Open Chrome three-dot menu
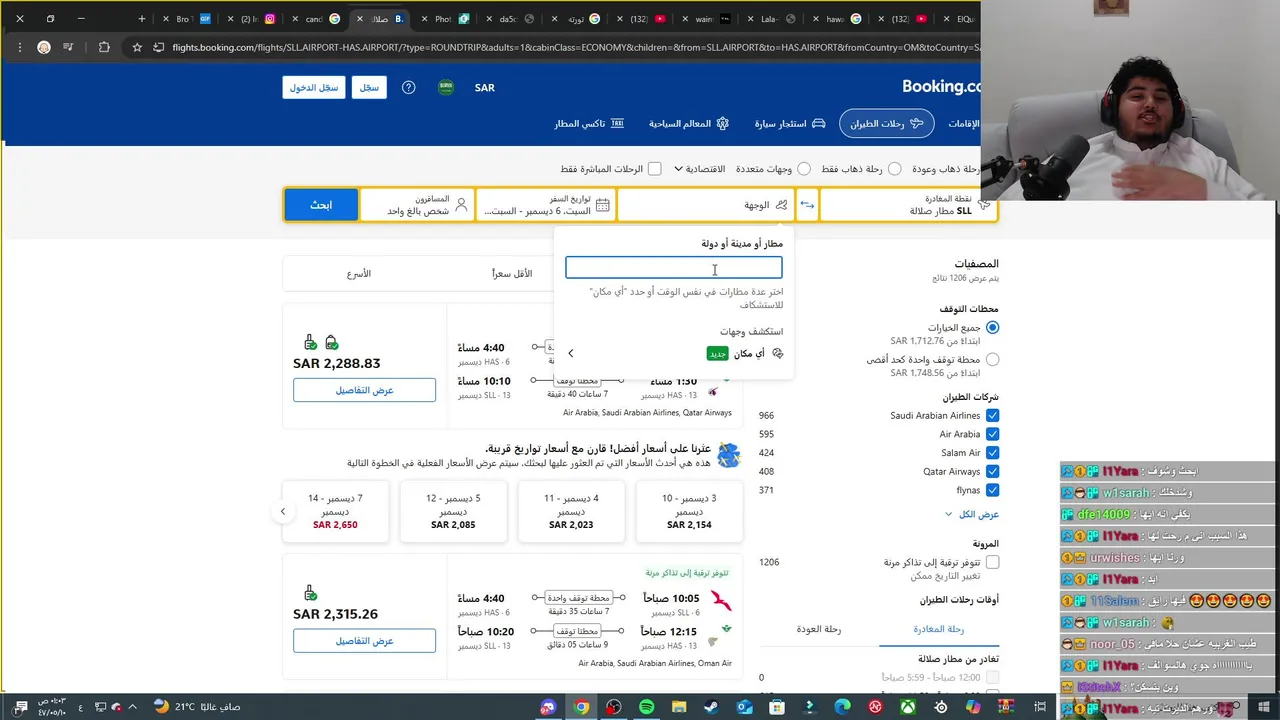This screenshot has height=720, width=1280. click(x=18, y=47)
